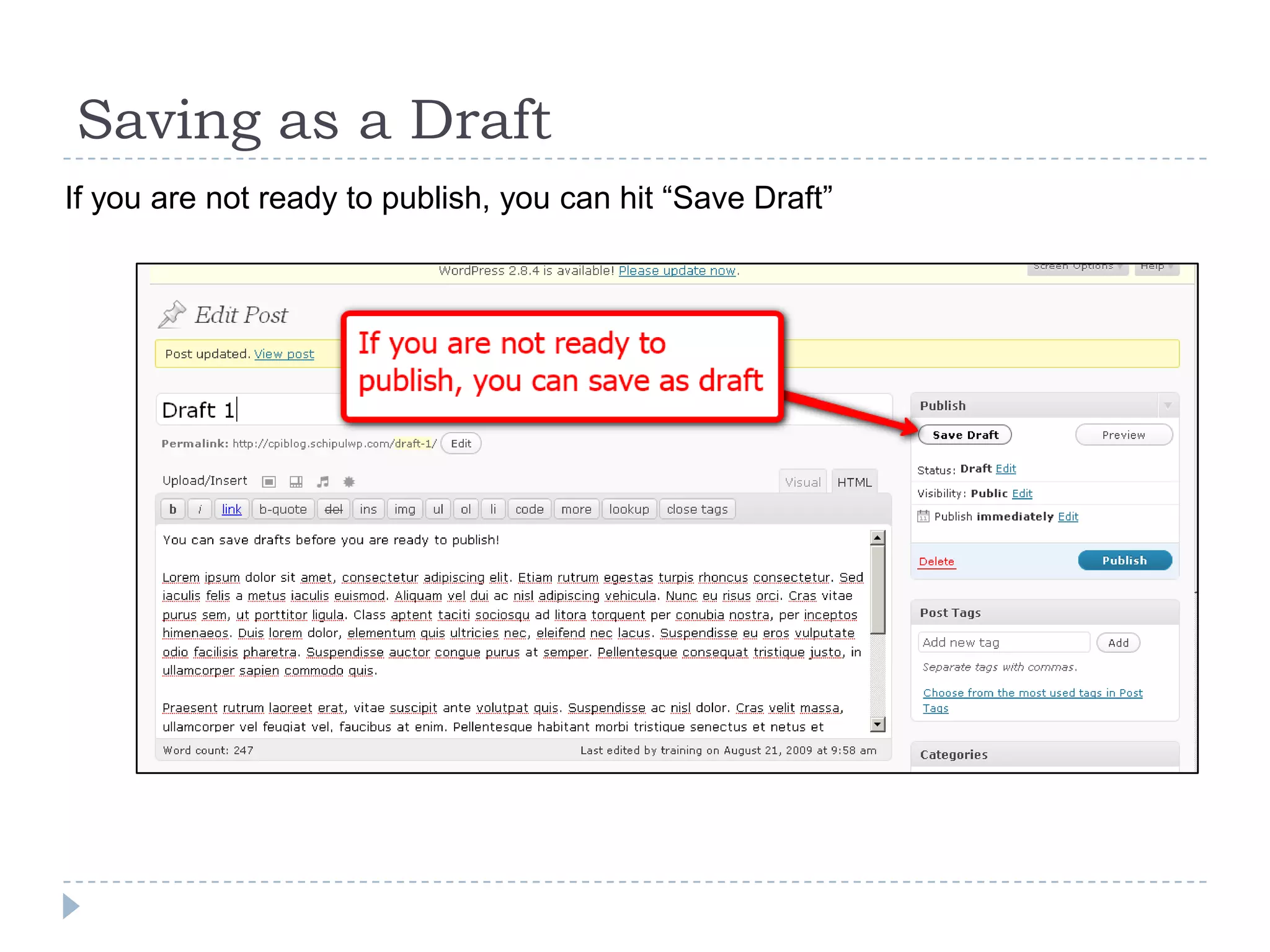Click the editor scrollbar down arrow
The image size is (1270, 952).
tap(877, 723)
